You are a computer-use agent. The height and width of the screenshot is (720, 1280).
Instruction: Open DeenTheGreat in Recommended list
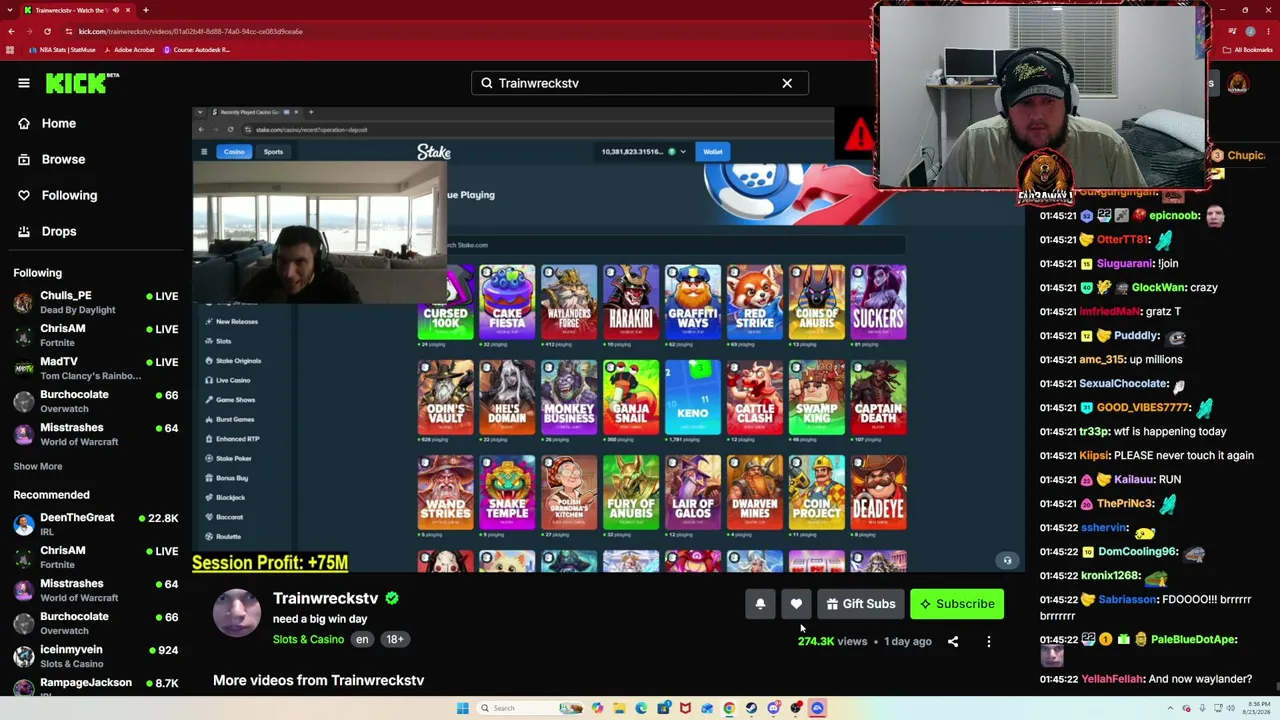(95, 524)
